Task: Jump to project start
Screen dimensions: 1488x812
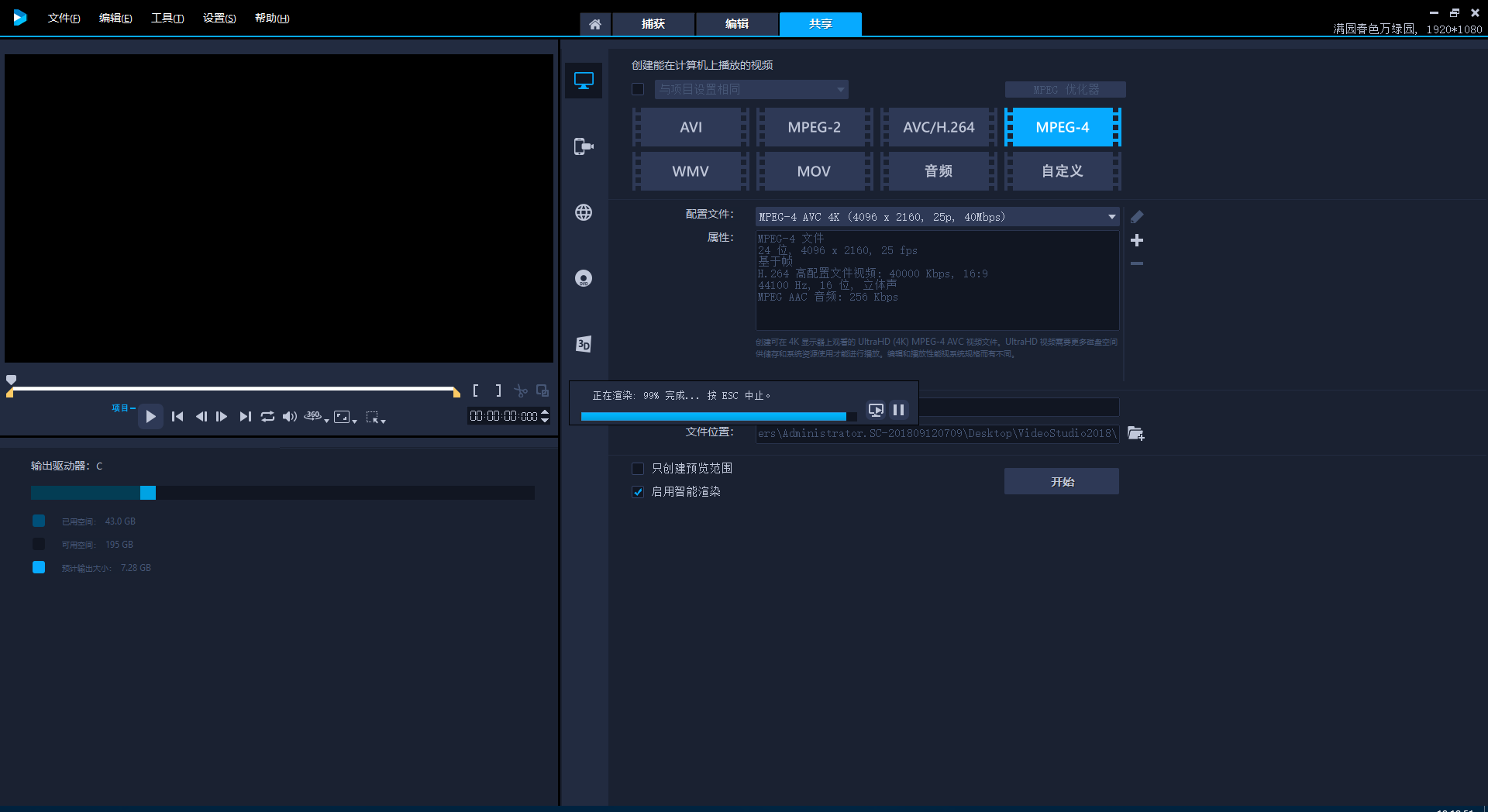Action: [x=177, y=416]
